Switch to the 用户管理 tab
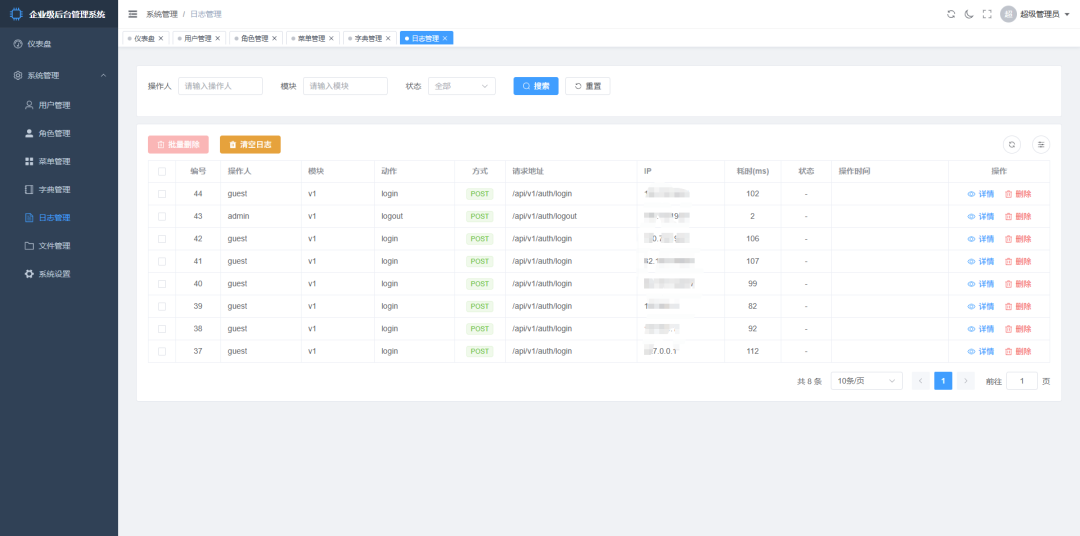1080x536 pixels. point(198,39)
